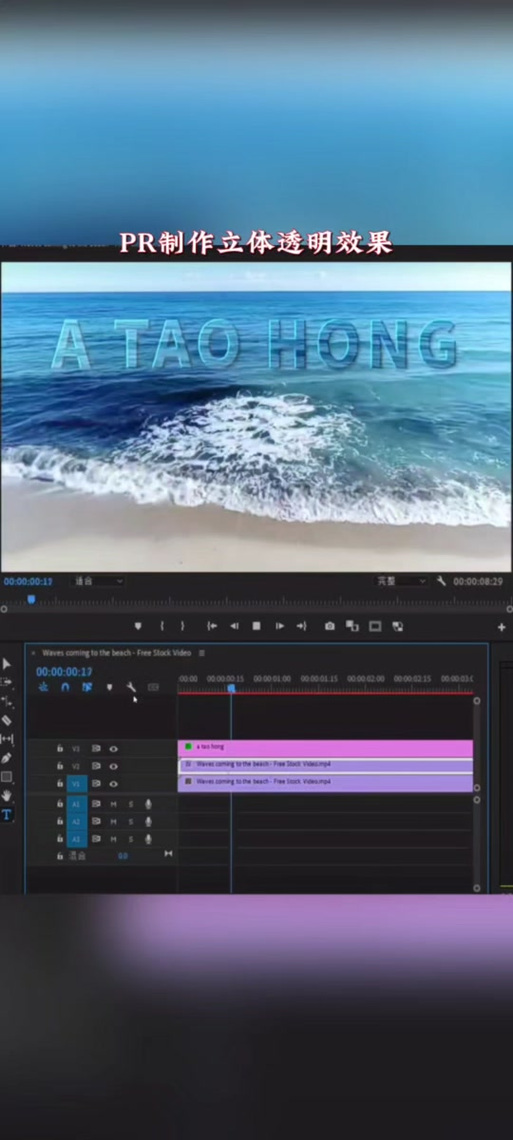Click timeline timecode 00:00:00:17
Image resolution: width=513 pixels, height=1140 pixels.
[x=64, y=672]
